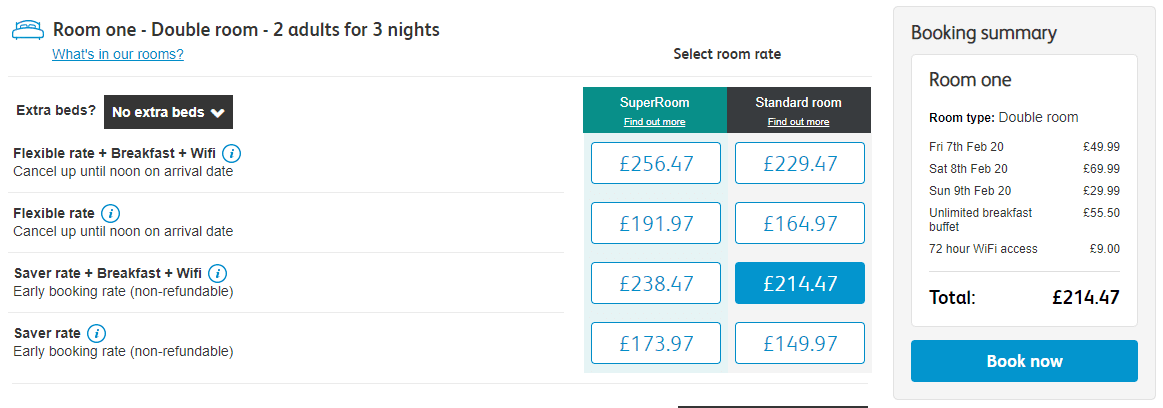
Task: Click info icon beside Flexible rate + Breakfast + Wifi
Action: pyautogui.click(x=231, y=154)
